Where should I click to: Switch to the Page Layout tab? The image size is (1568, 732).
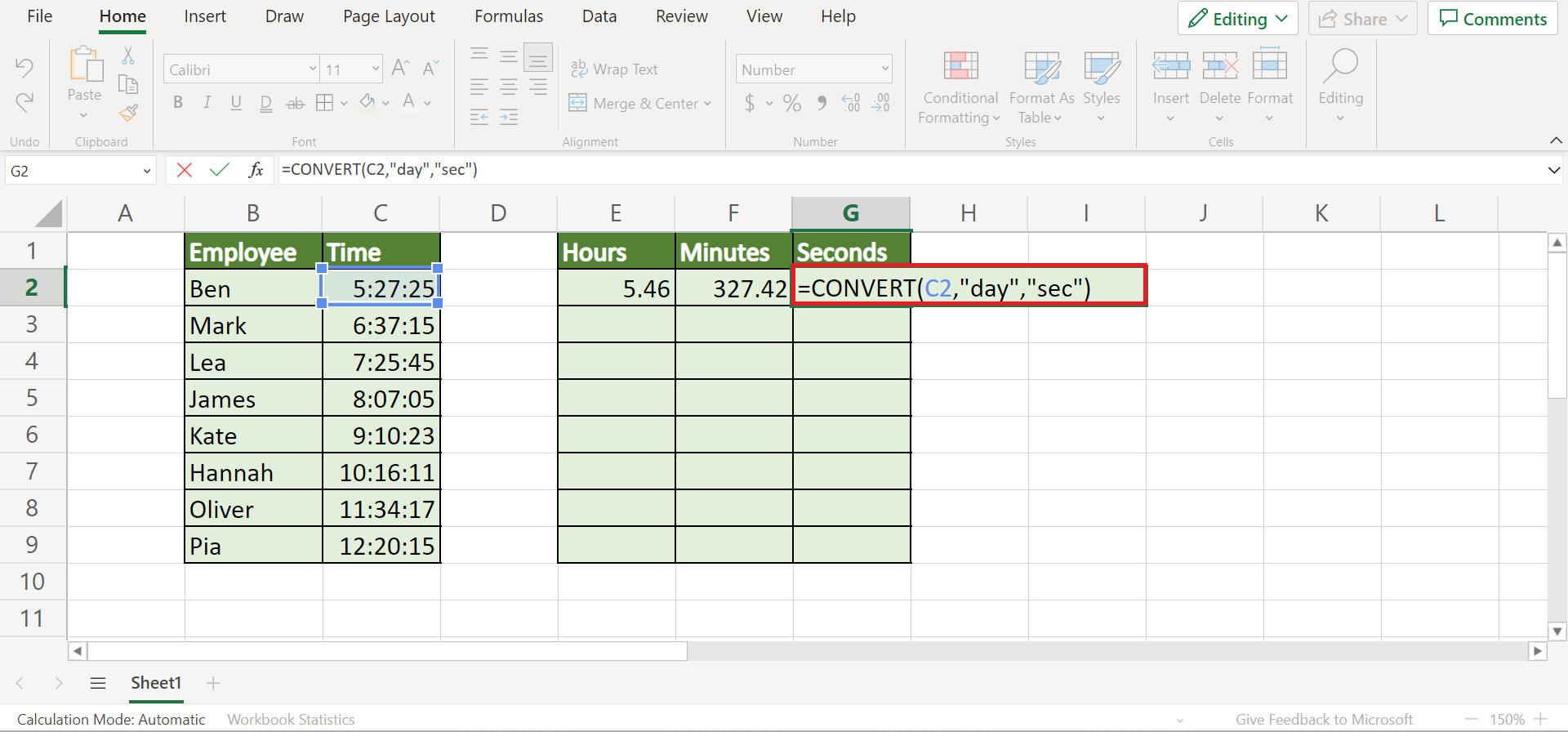[x=389, y=16]
